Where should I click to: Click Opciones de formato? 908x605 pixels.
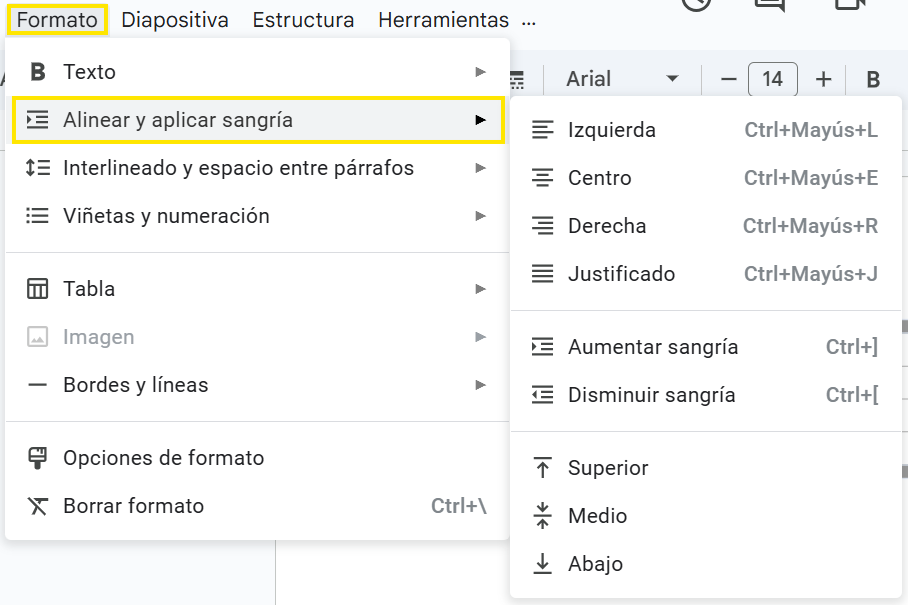coord(164,458)
